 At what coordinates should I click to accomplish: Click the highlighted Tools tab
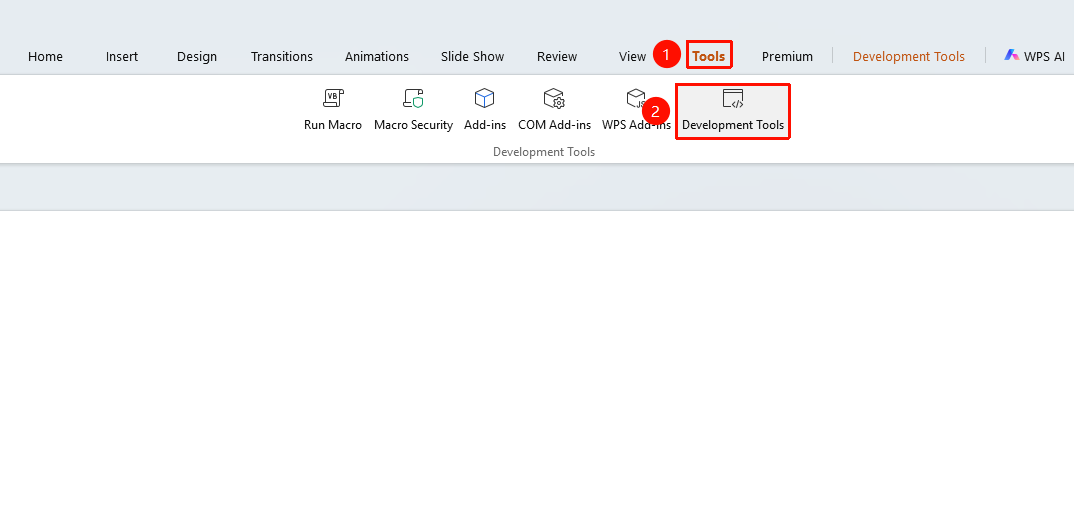click(x=709, y=55)
